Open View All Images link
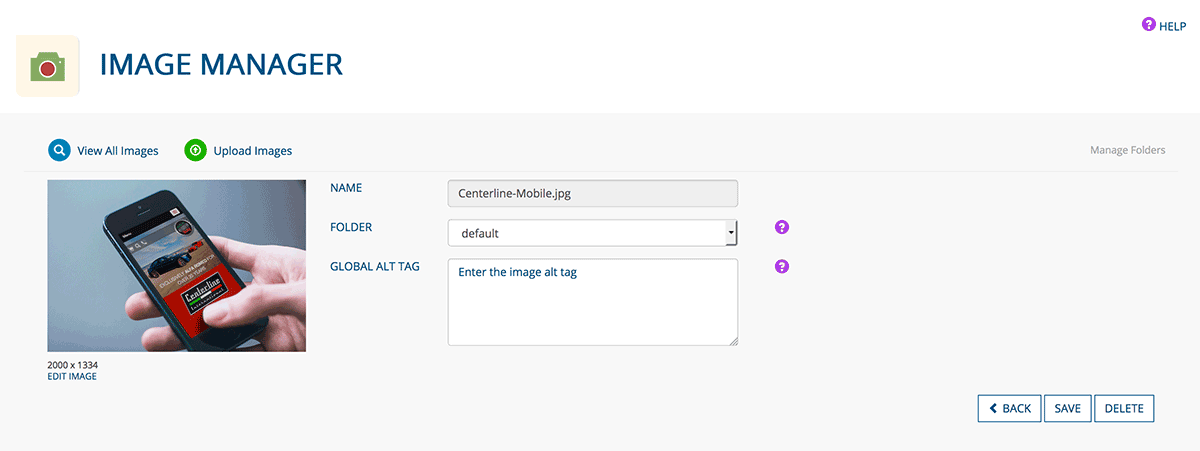 tap(118, 151)
